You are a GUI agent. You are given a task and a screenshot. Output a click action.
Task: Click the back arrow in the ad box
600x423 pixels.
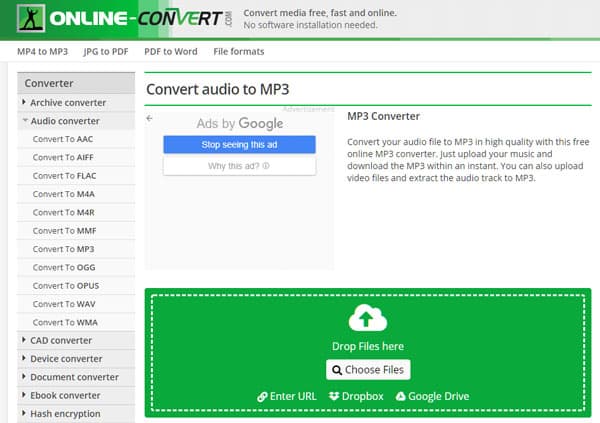149,118
